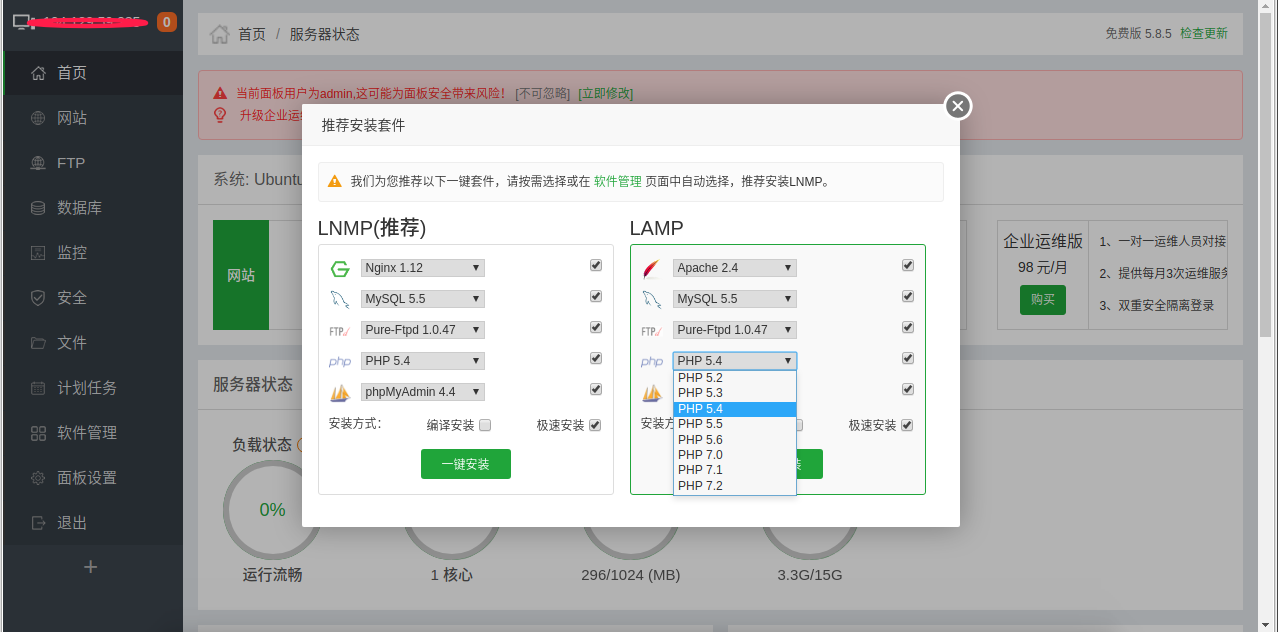Uncheck the MySQL 5.5 checkbox in LNMP

coord(596,297)
